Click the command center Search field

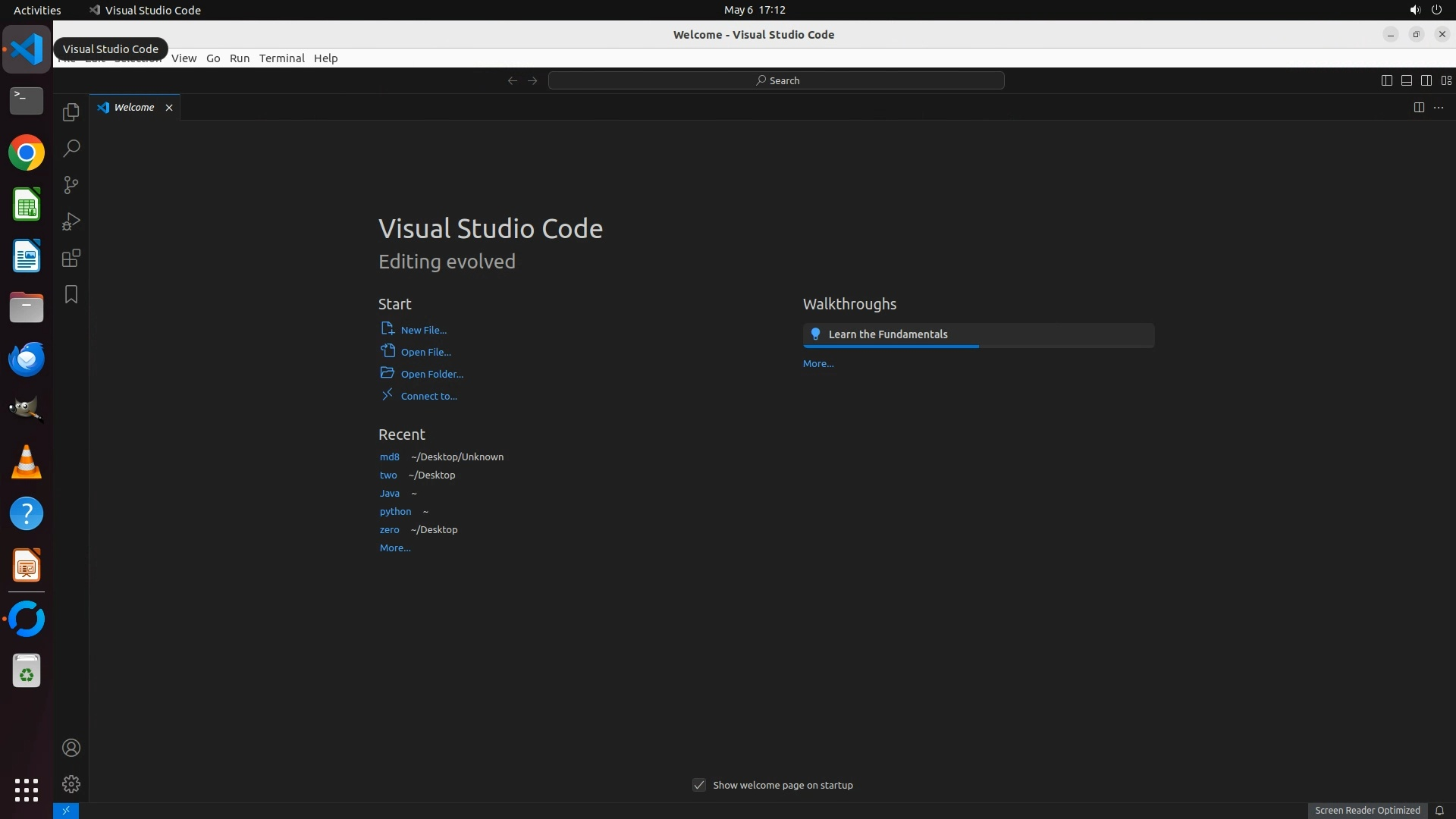(x=777, y=80)
